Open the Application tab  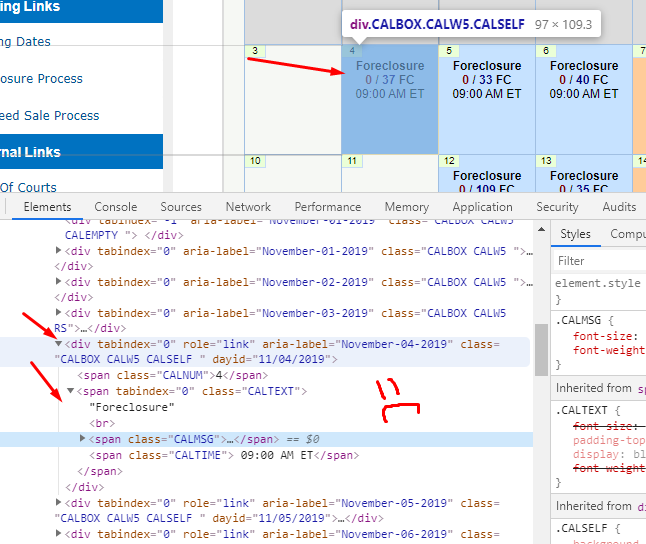482,207
